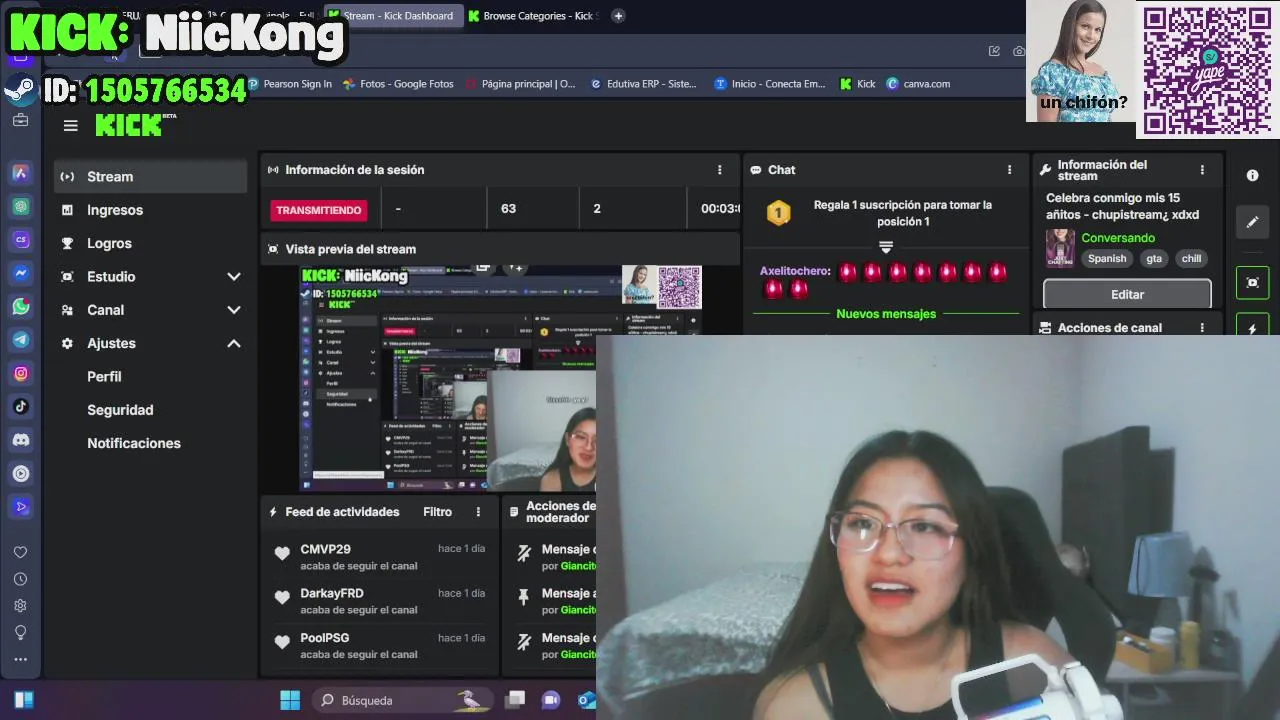Open Telegram in browser sidebar
The image size is (1280, 720).
click(x=21, y=340)
